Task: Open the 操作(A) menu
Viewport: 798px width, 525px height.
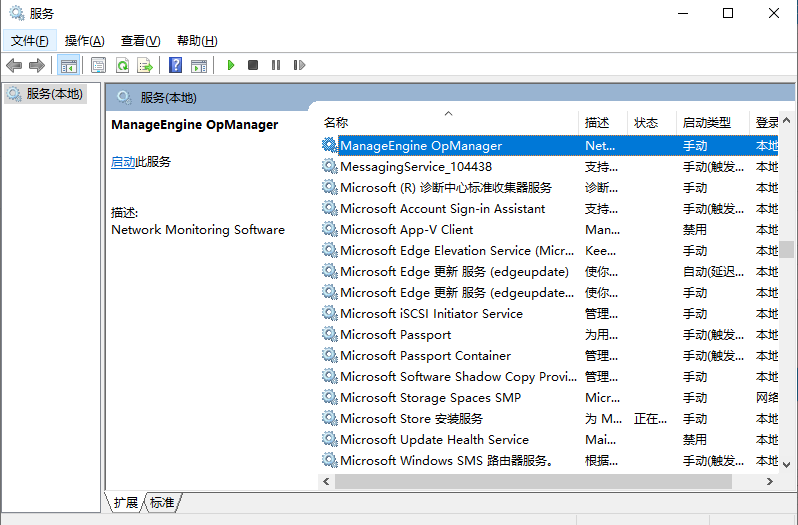Action: (84, 41)
